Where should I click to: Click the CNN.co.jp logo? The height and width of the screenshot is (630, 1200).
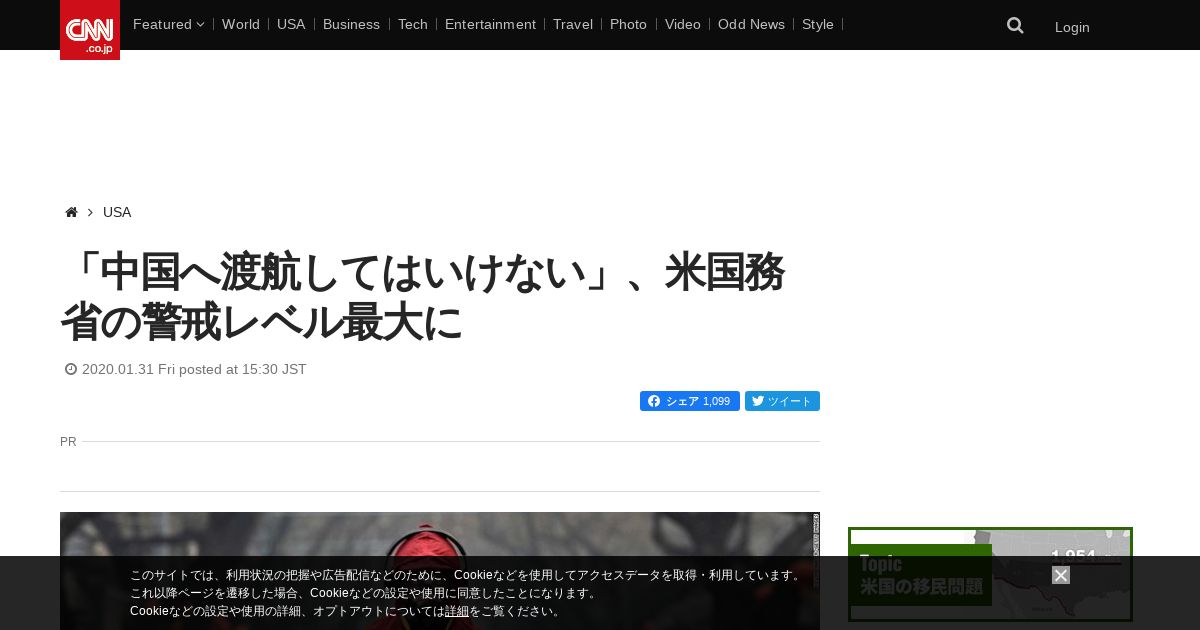point(90,30)
